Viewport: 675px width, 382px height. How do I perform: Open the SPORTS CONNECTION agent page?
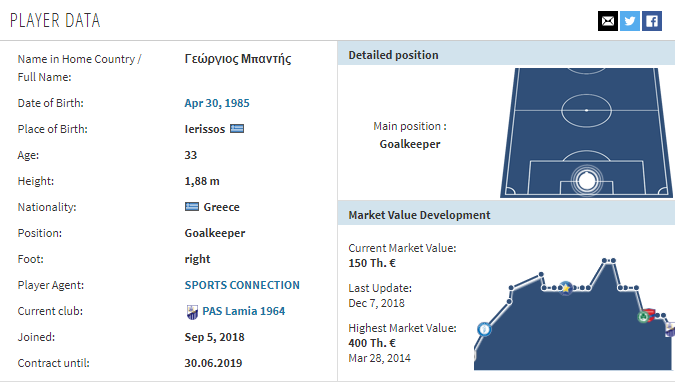click(x=242, y=285)
